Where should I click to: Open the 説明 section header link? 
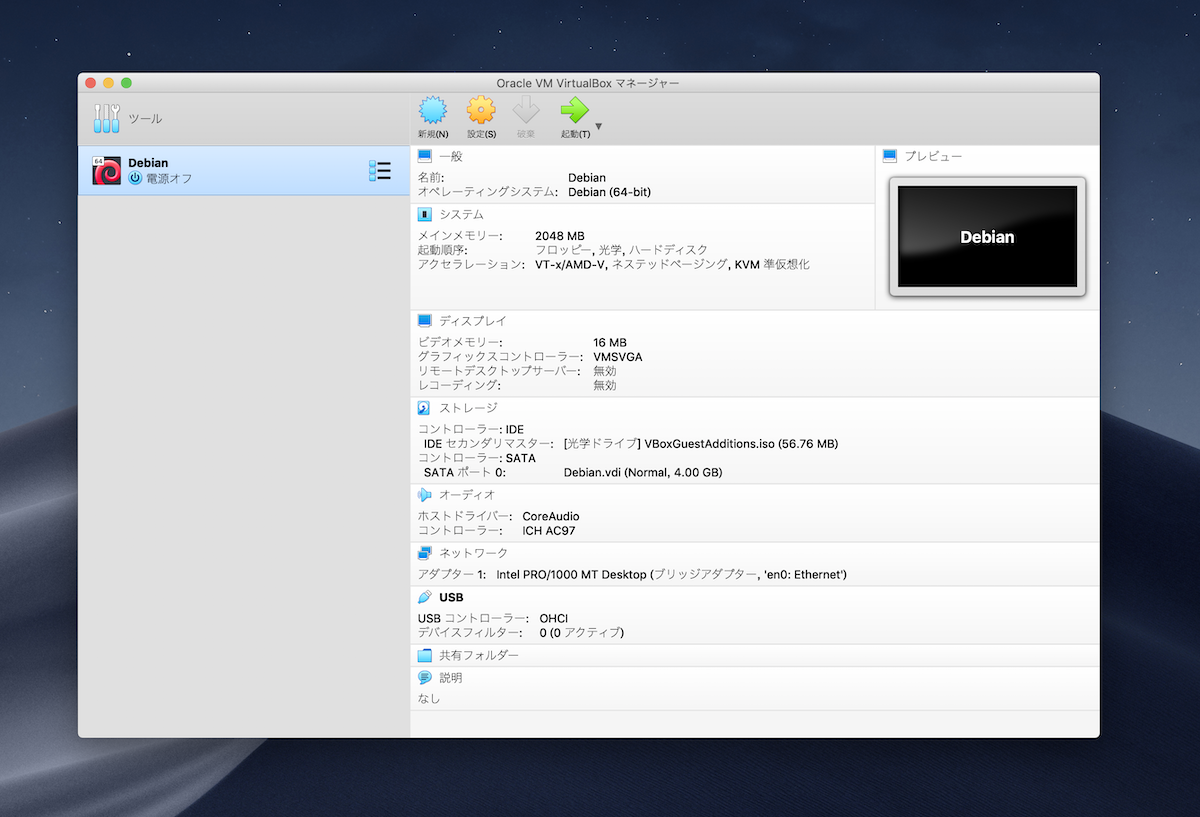coord(451,677)
